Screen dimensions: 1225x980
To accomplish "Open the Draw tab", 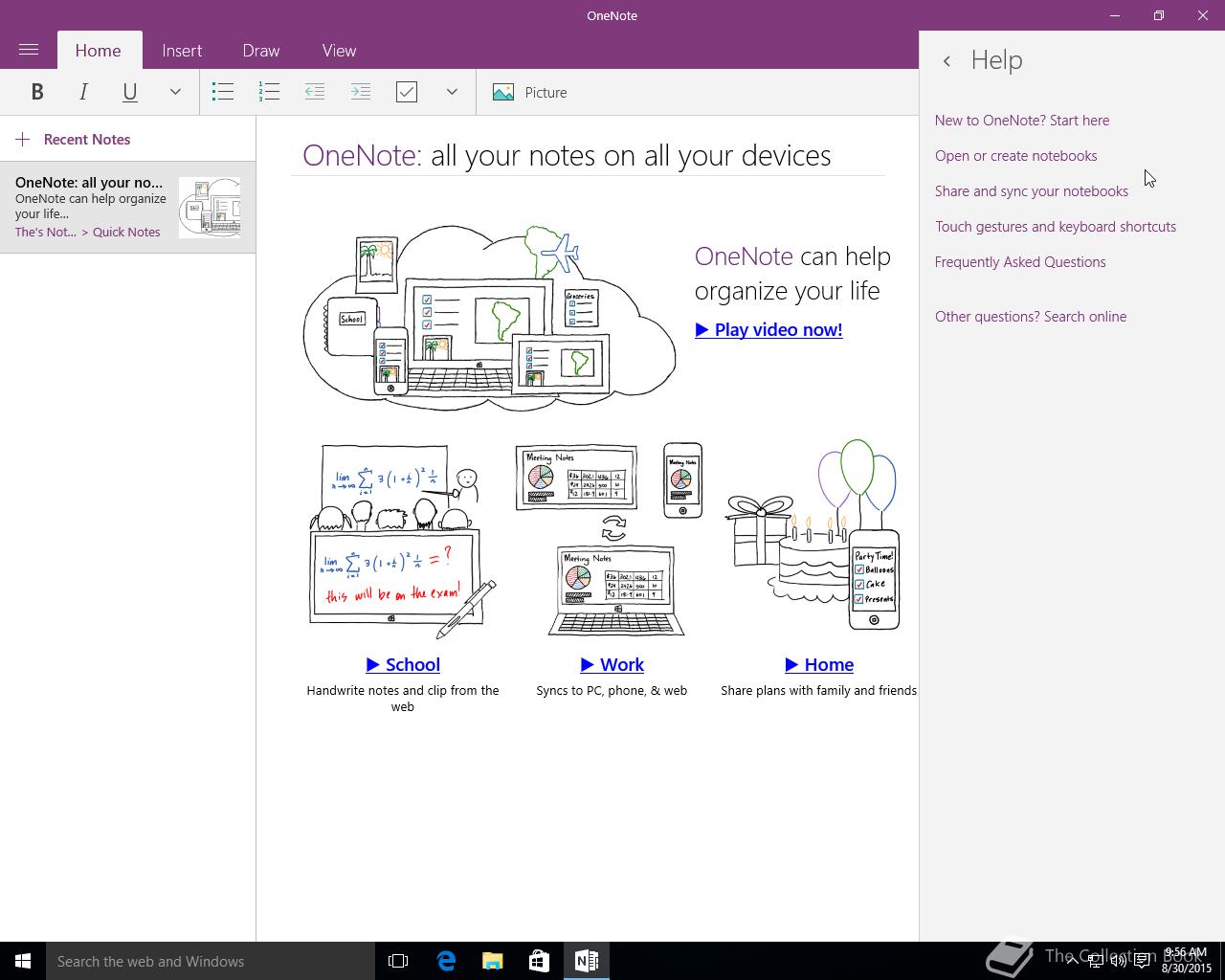I will point(261,51).
